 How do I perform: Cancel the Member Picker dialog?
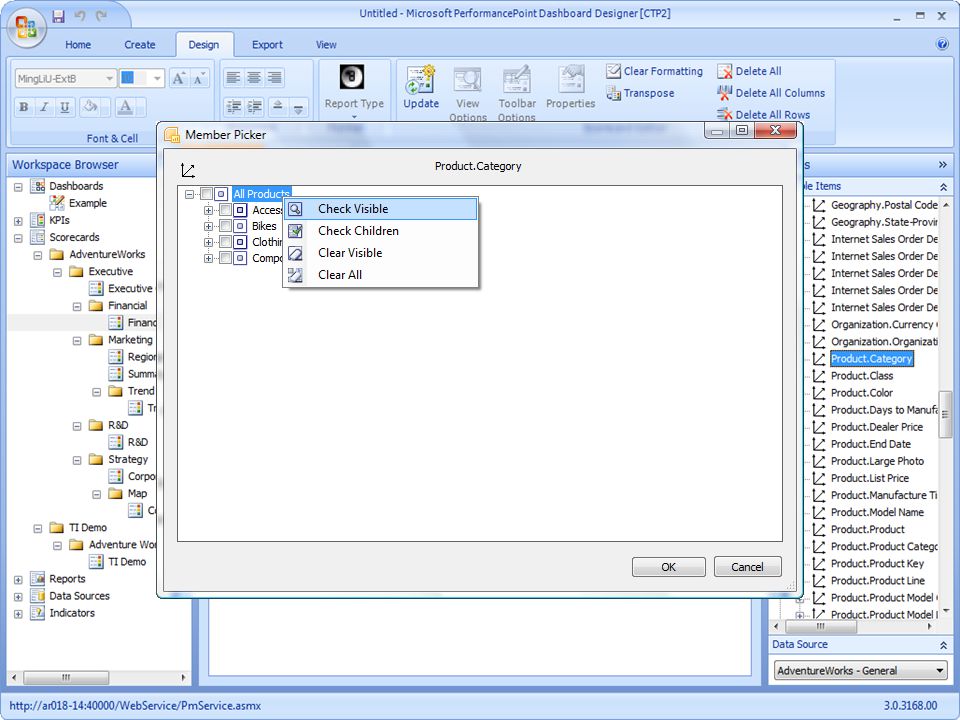point(748,567)
